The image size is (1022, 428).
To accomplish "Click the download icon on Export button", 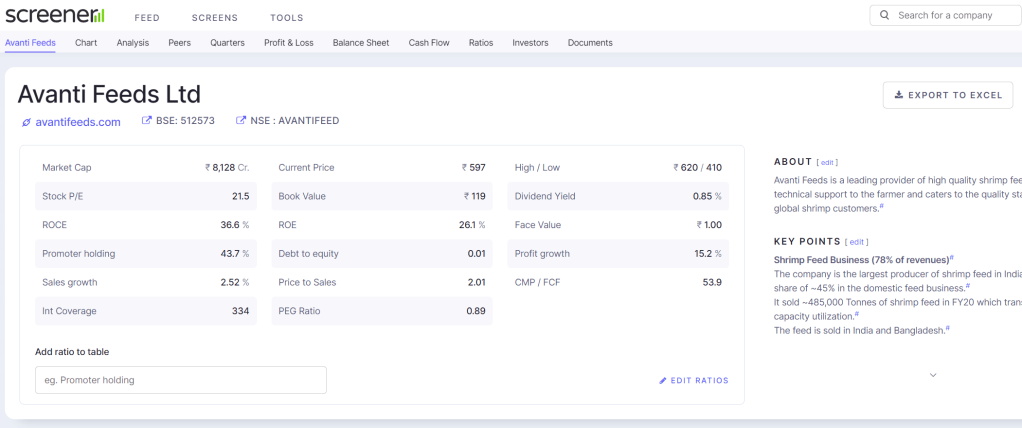I will click(x=898, y=95).
